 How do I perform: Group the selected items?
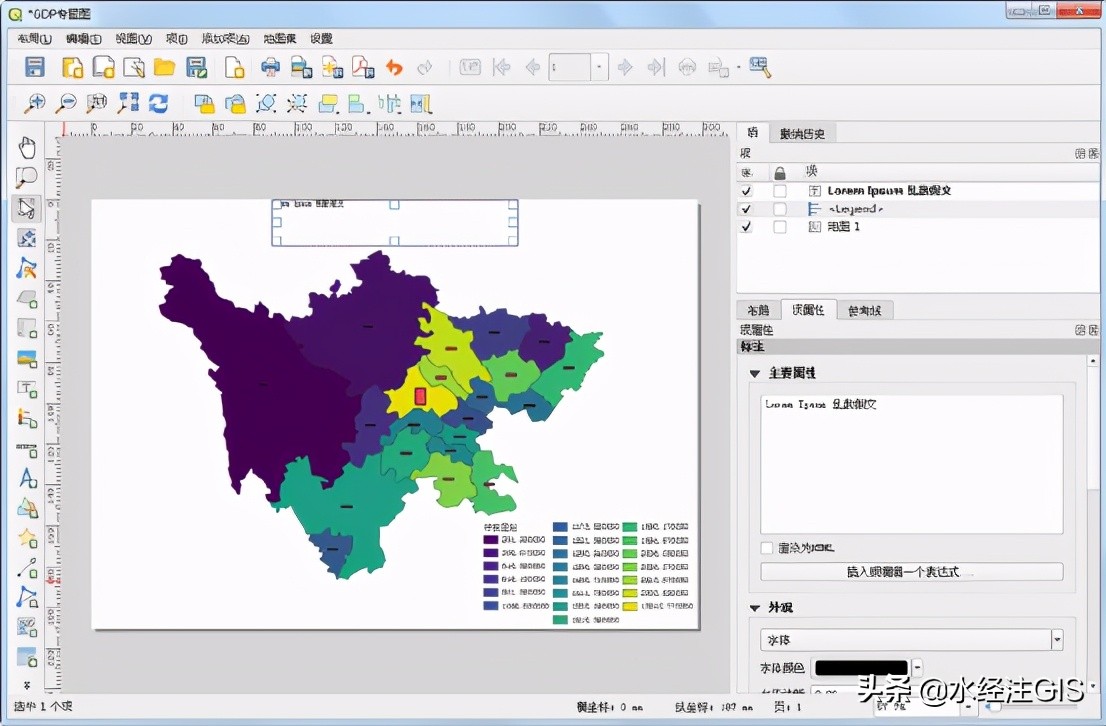click(x=266, y=104)
